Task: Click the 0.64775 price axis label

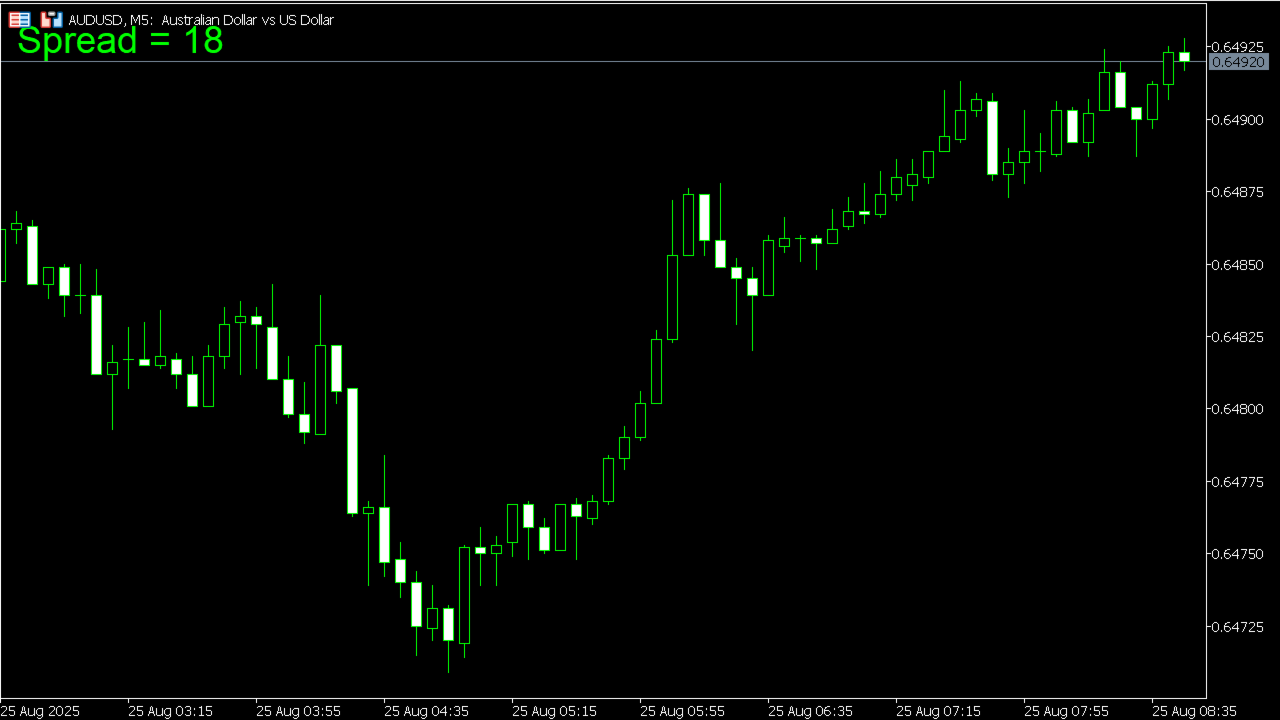Action: click(x=1238, y=482)
